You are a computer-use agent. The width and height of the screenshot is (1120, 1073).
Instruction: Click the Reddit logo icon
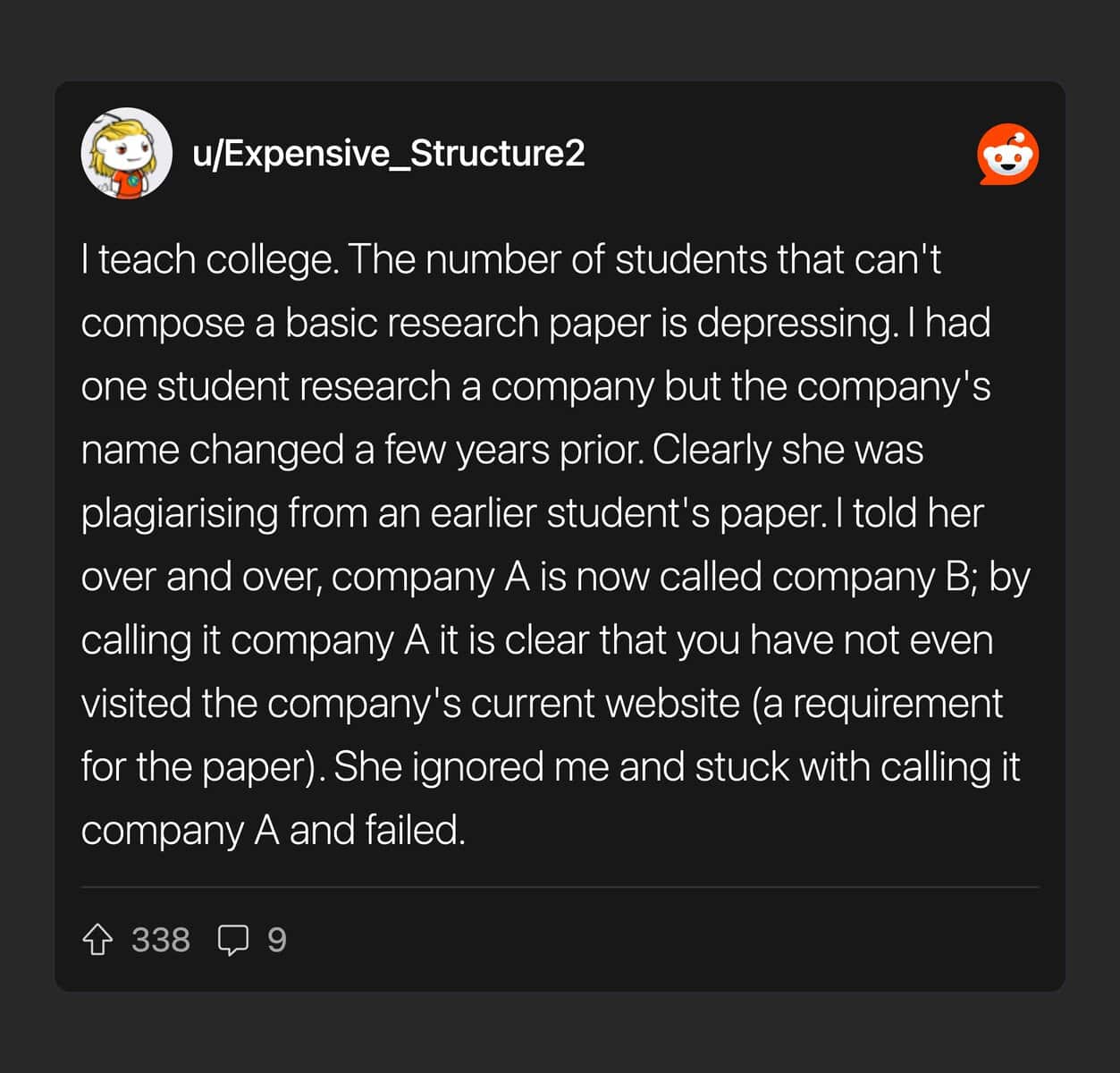(1007, 155)
